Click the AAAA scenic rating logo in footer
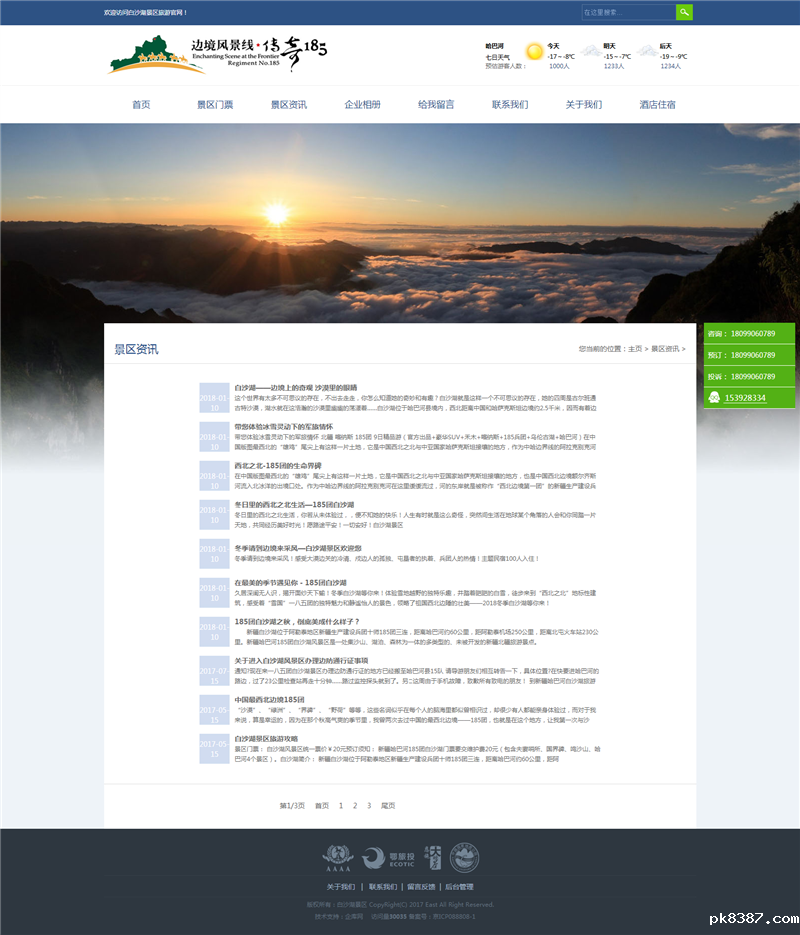Image resolution: width=800 pixels, height=935 pixels. (x=338, y=859)
